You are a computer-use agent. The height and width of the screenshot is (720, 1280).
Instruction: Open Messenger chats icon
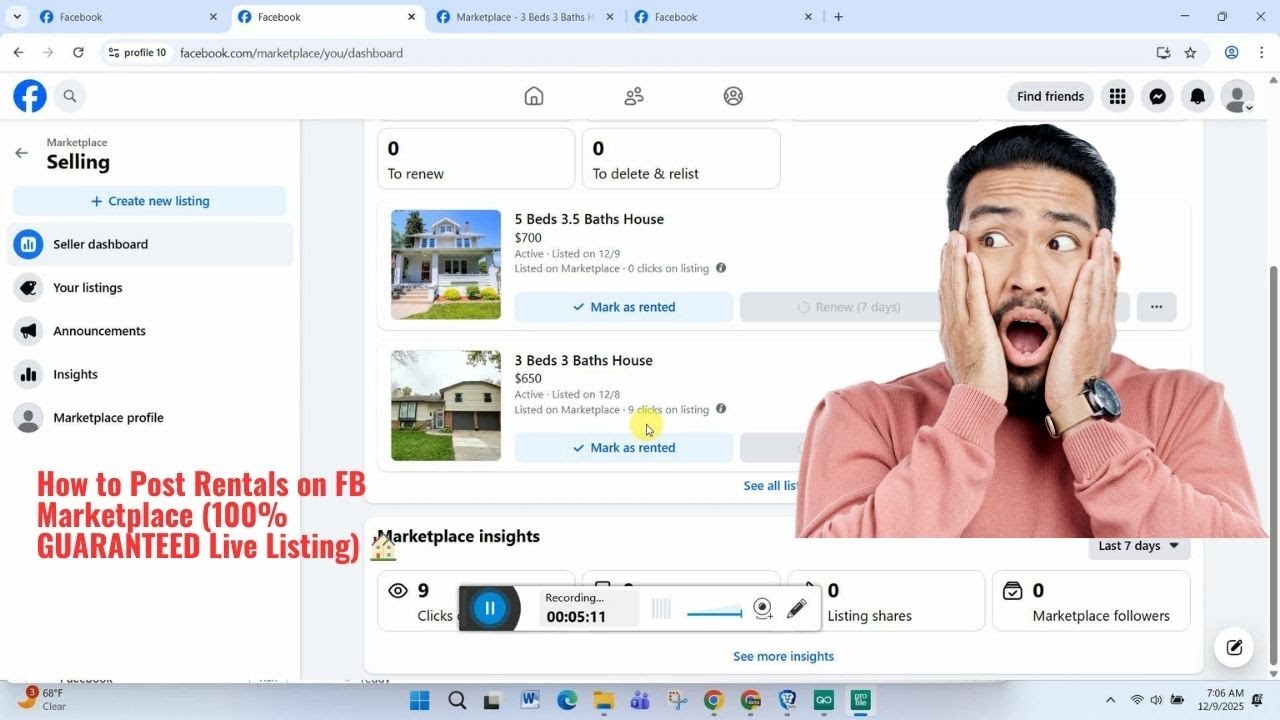click(1157, 96)
